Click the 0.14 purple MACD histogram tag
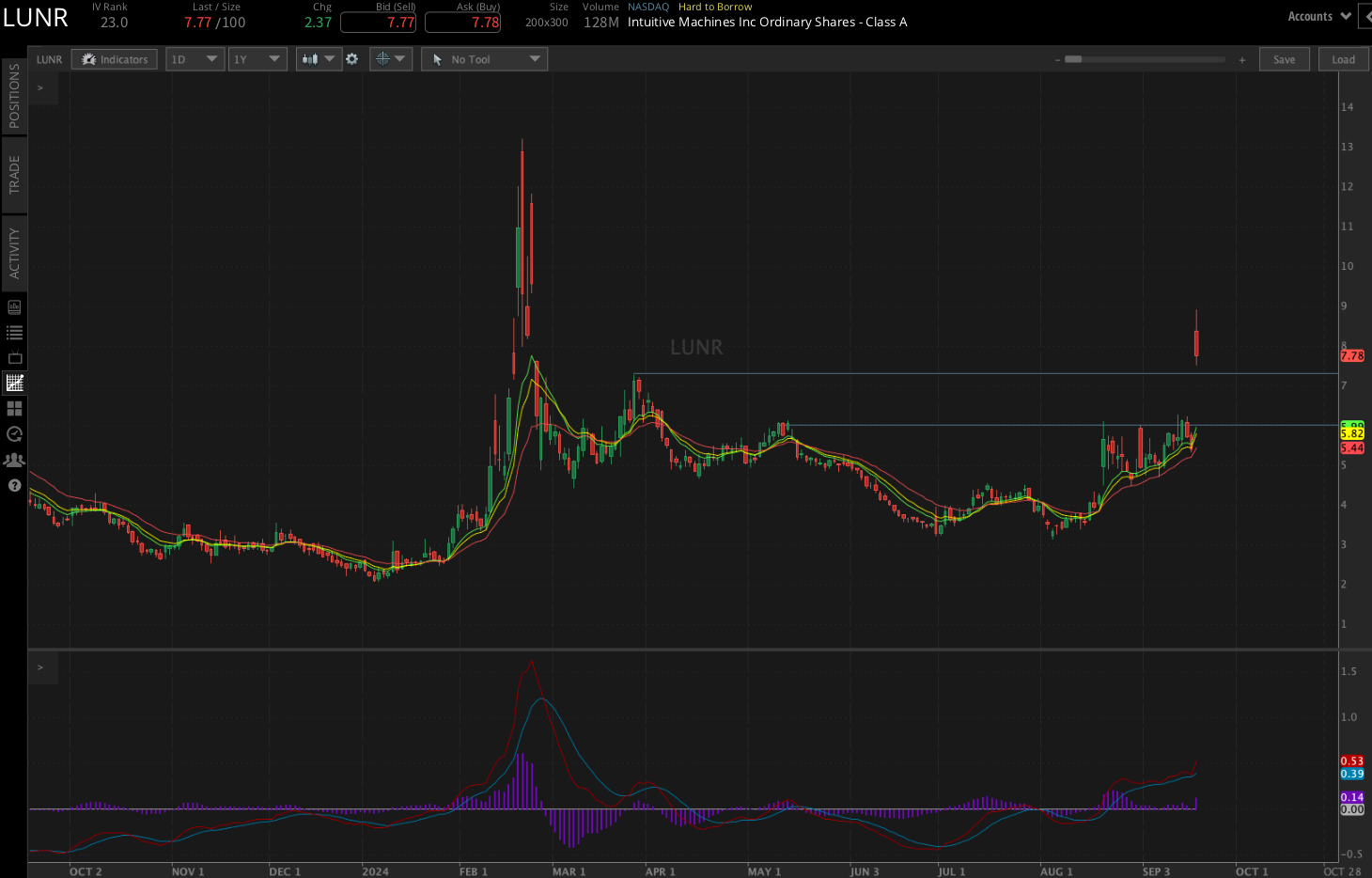 coord(1352,797)
